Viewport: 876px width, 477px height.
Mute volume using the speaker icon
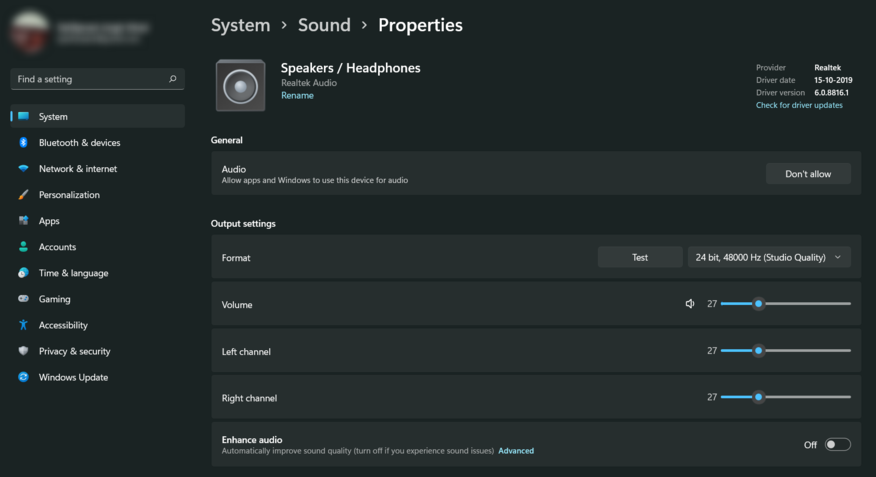tap(690, 304)
